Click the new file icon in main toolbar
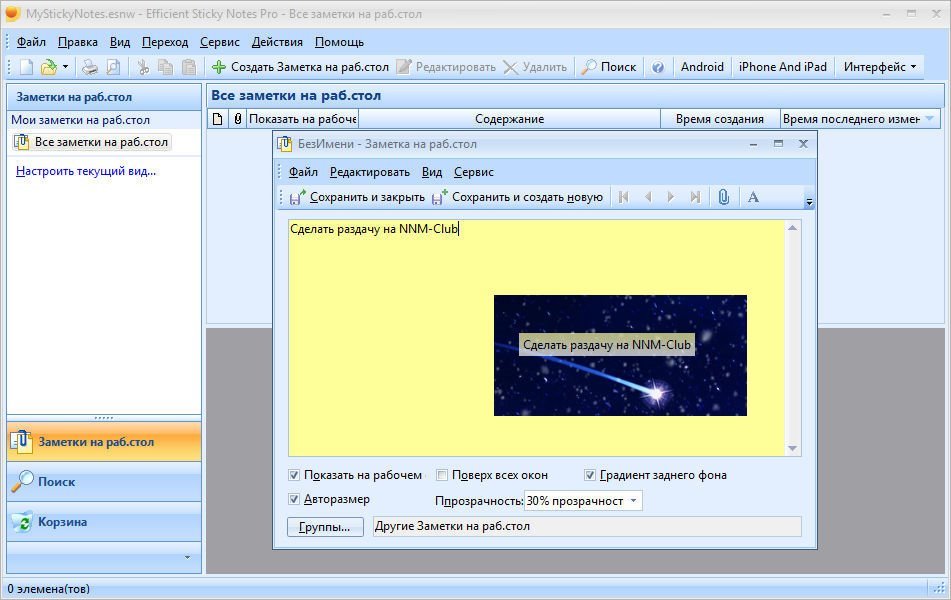Image resolution: width=951 pixels, height=600 pixels. tap(27, 67)
